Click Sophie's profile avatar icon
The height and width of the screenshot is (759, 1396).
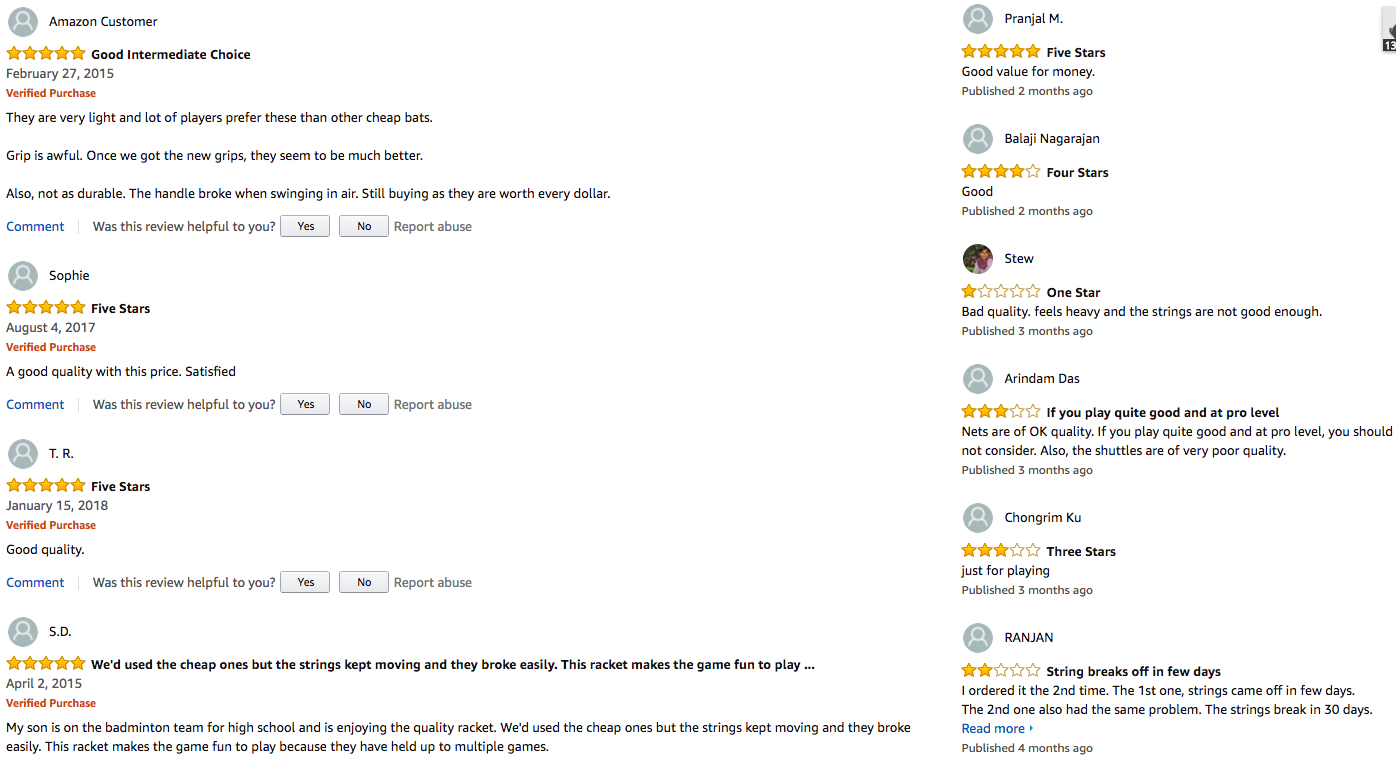coord(23,276)
